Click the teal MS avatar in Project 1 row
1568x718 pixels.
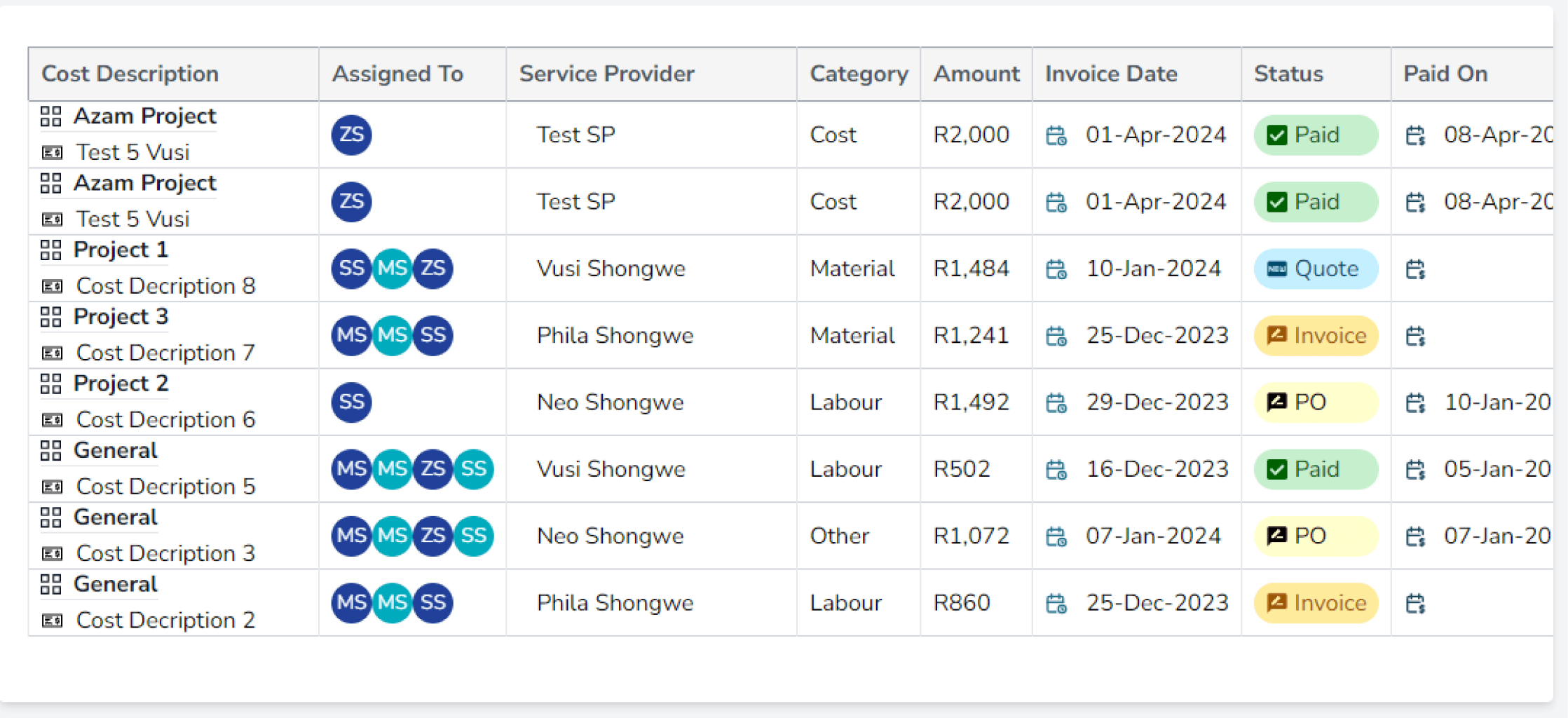click(x=392, y=269)
